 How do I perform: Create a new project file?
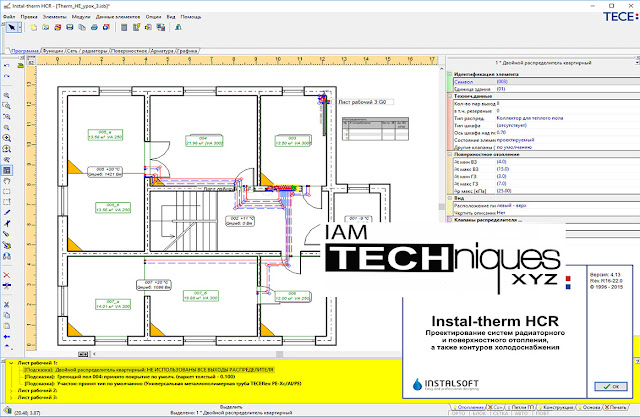(x=33, y=27)
